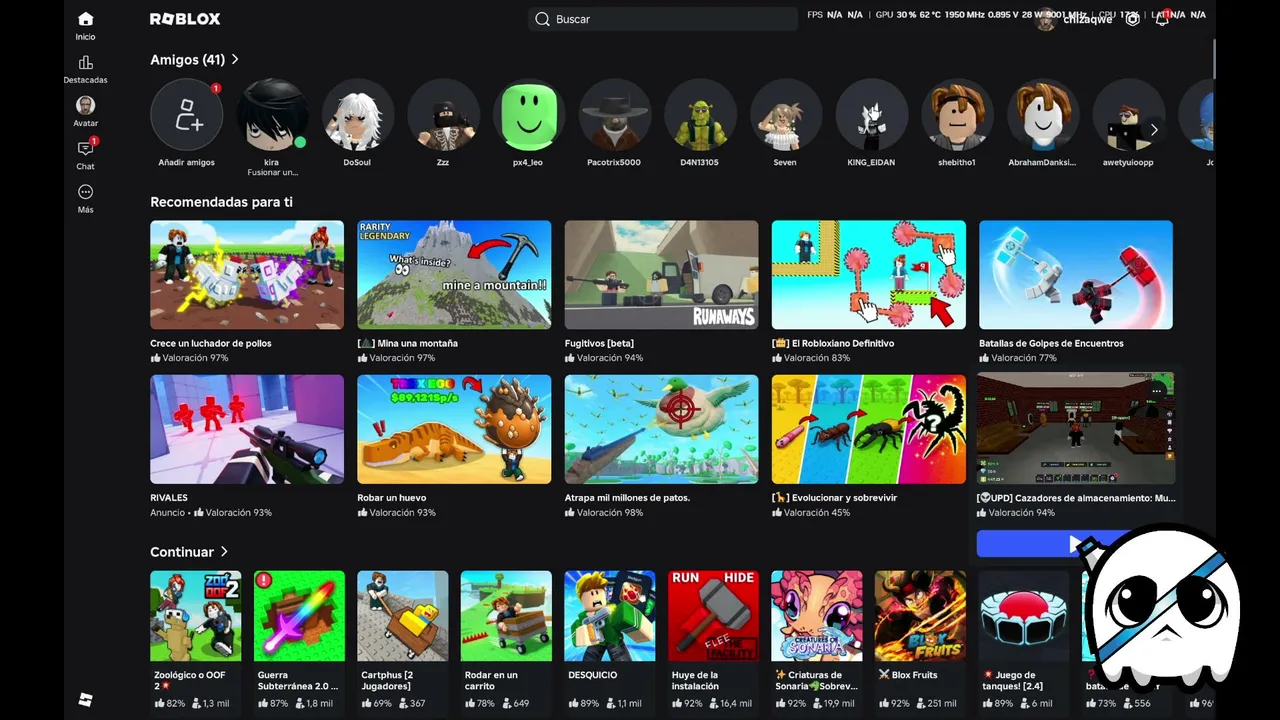Open Chat from the sidebar
The width and height of the screenshot is (1280, 720).
pos(85,155)
